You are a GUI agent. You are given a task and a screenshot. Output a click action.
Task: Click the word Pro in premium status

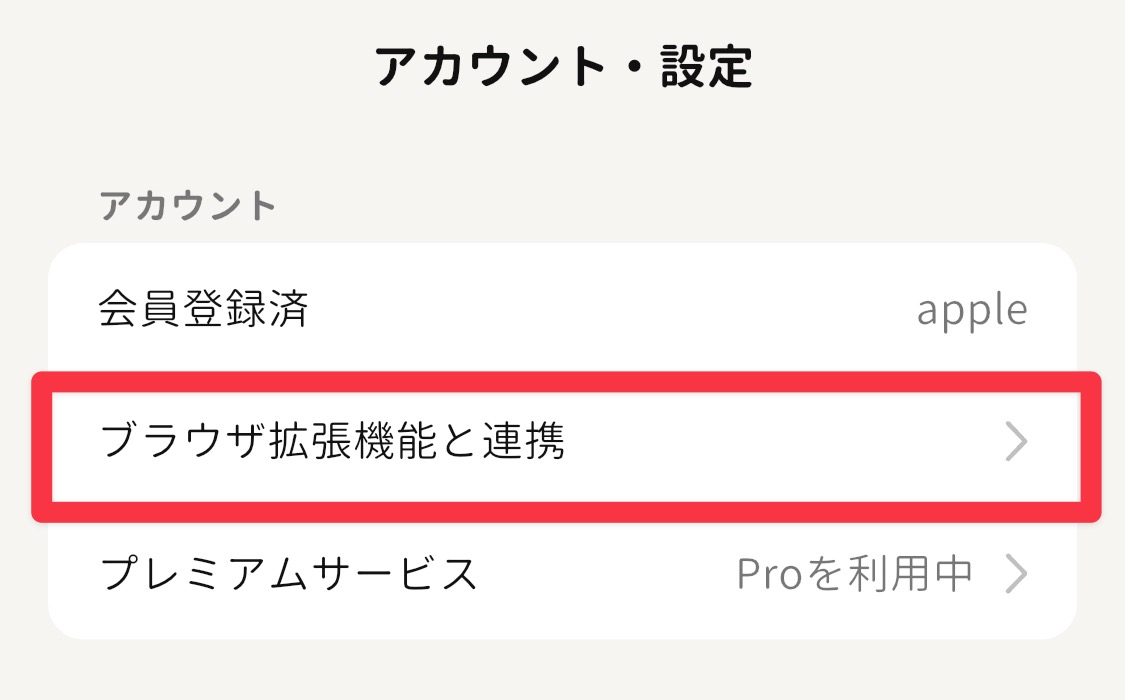pyautogui.click(x=770, y=574)
